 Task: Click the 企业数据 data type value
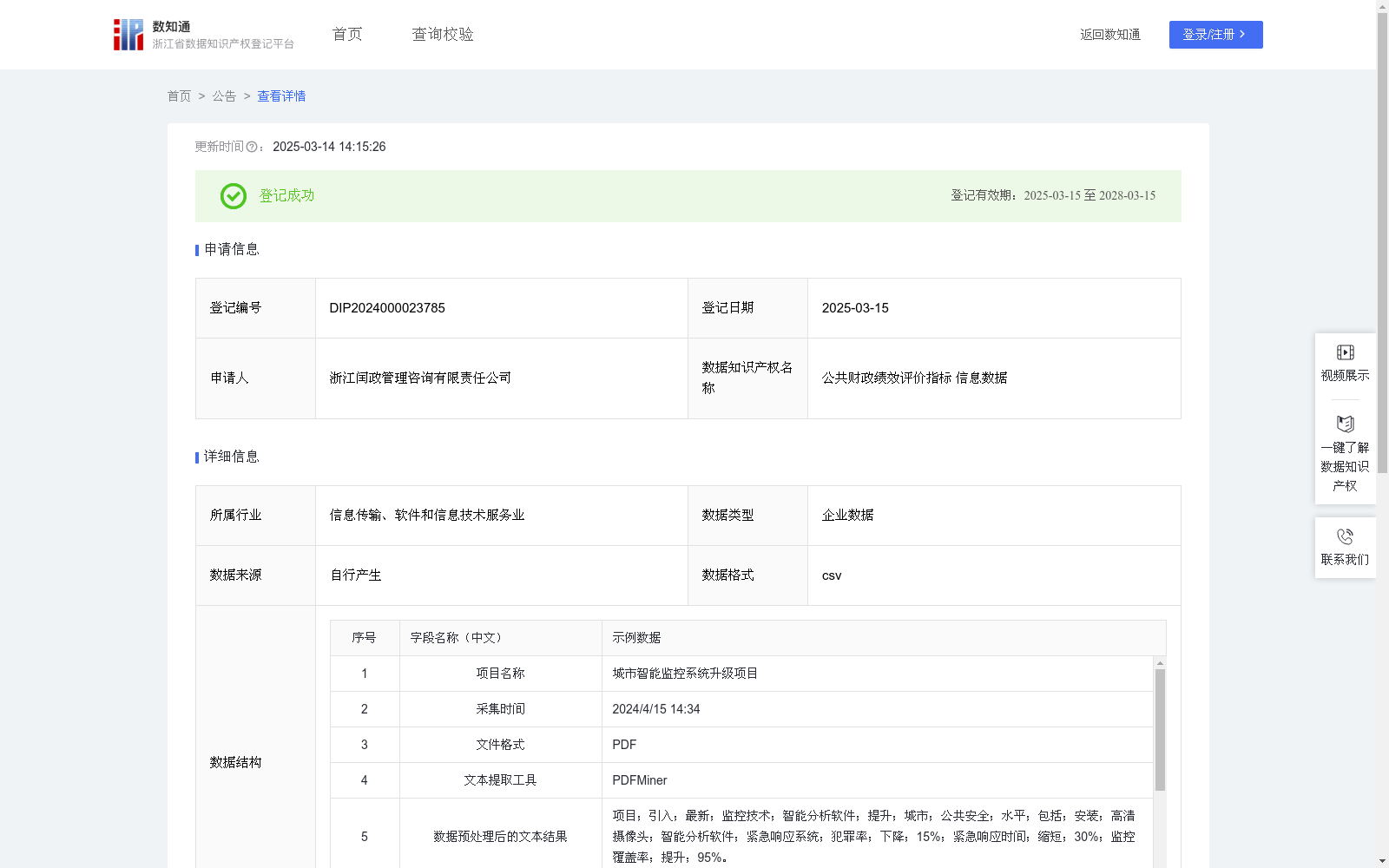pyautogui.click(x=847, y=516)
